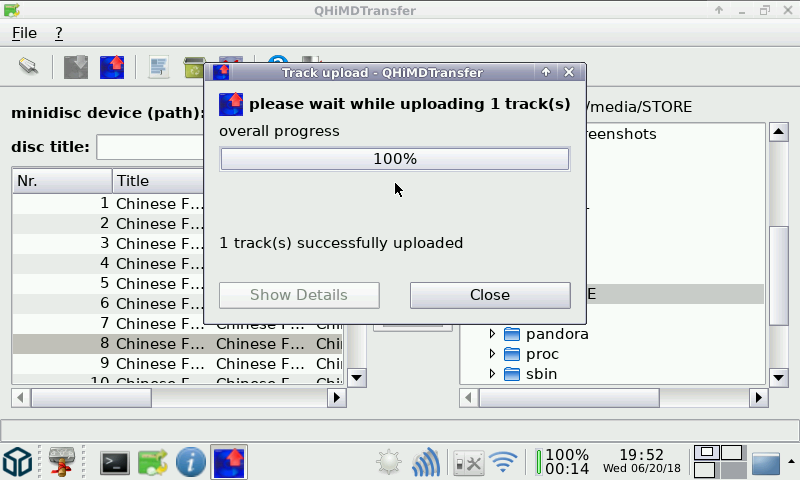The image size is (800, 480).
Task: Click the settings tools tray icon
Action: (468, 463)
